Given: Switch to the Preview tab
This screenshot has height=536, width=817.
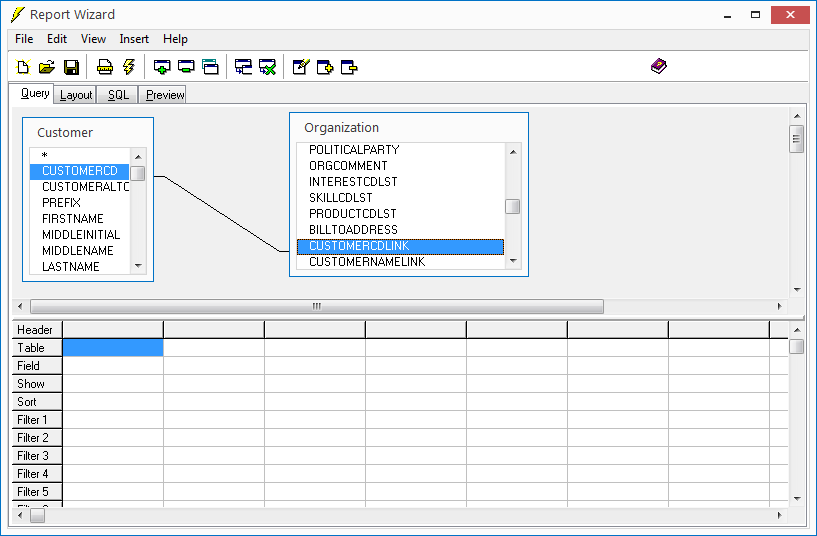Looking at the screenshot, I should (x=165, y=95).
